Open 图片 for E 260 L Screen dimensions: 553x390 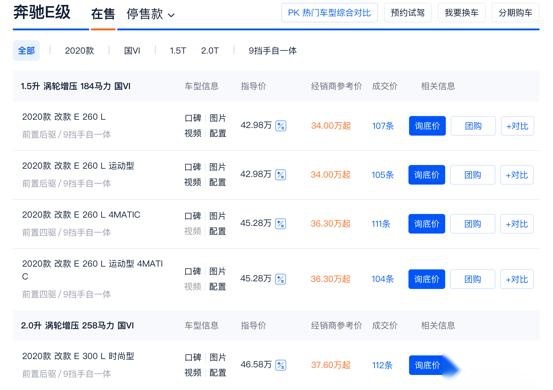coord(217,118)
